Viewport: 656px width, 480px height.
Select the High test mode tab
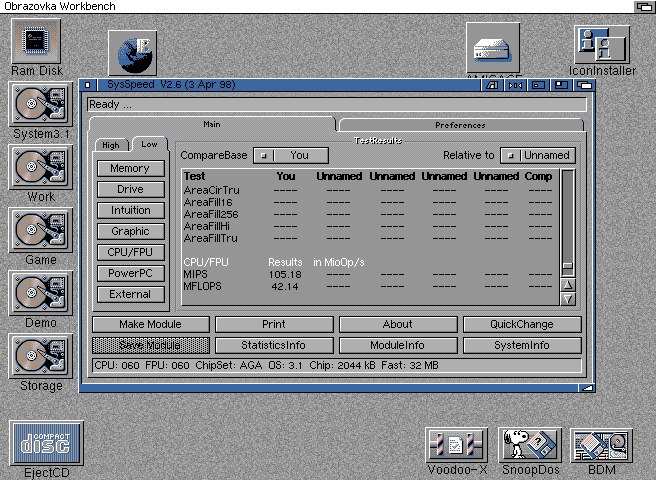[110, 145]
